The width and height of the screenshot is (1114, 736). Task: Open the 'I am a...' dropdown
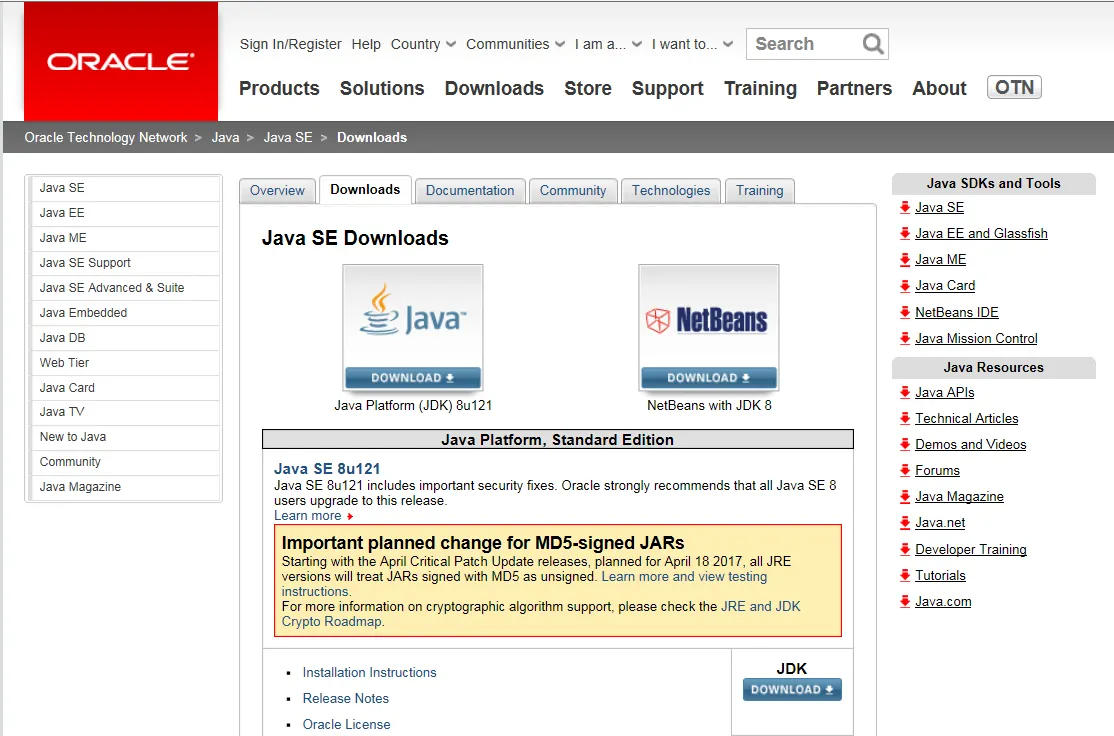click(608, 44)
